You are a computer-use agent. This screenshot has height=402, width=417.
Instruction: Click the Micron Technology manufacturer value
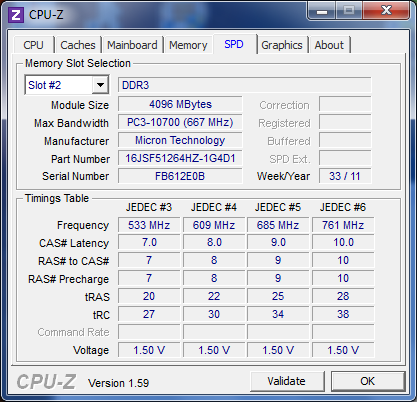pyautogui.click(x=180, y=140)
